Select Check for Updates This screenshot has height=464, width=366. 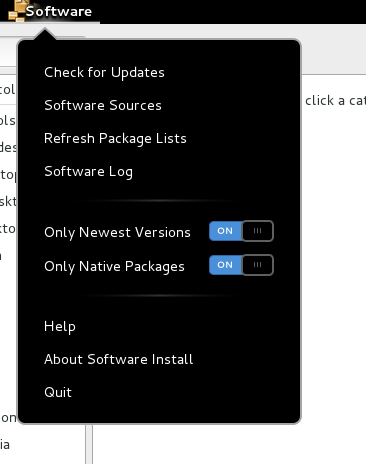104,73
